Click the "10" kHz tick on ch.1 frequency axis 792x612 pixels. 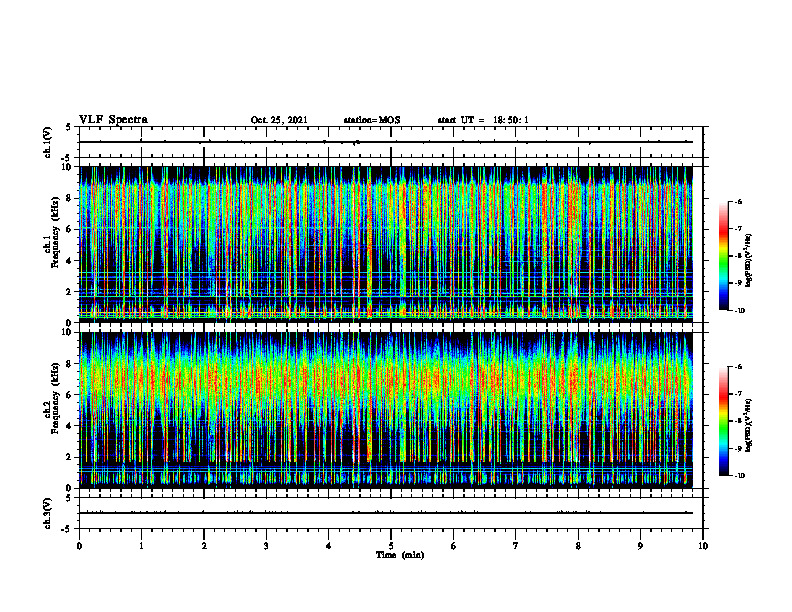[x=68, y=167]
